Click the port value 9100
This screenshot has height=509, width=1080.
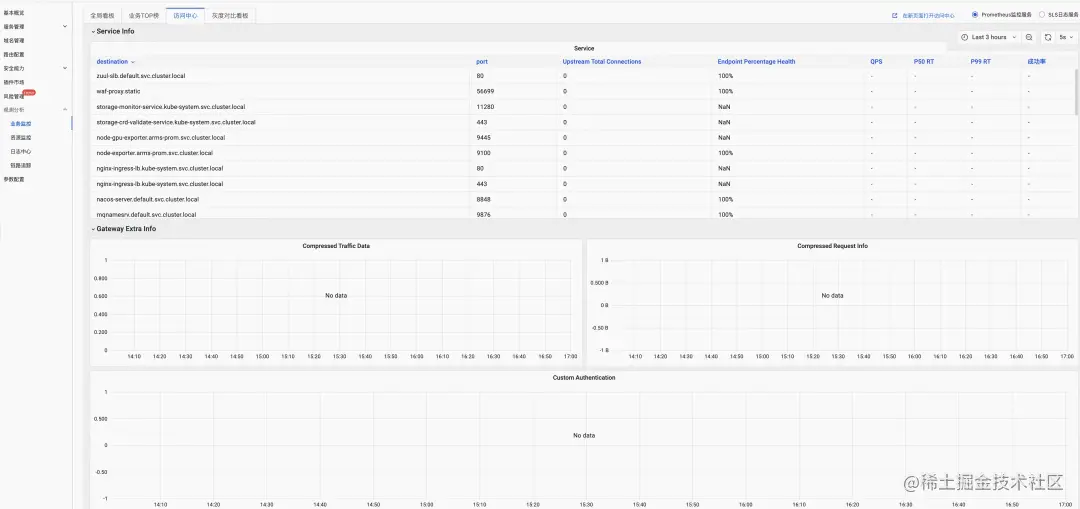[484, 153]
